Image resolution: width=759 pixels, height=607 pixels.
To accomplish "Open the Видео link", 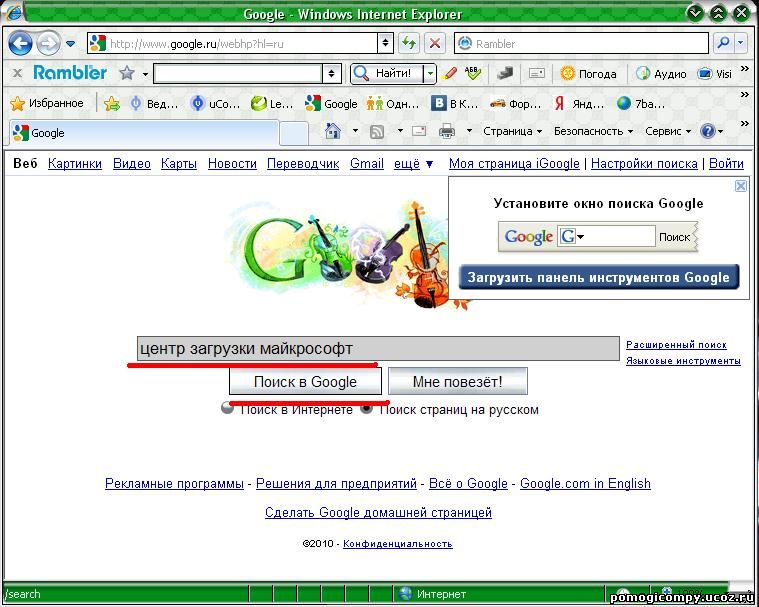I will (132, 164).
